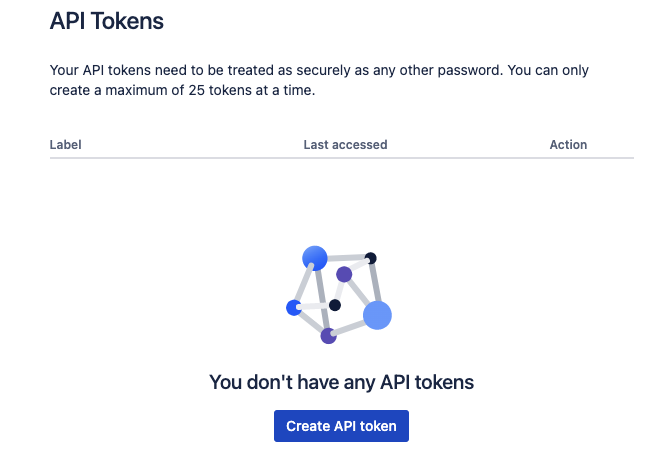Screen dimensions: 670x461
Task: Click the Last accessed column header
Action: (x=345, y=145)
